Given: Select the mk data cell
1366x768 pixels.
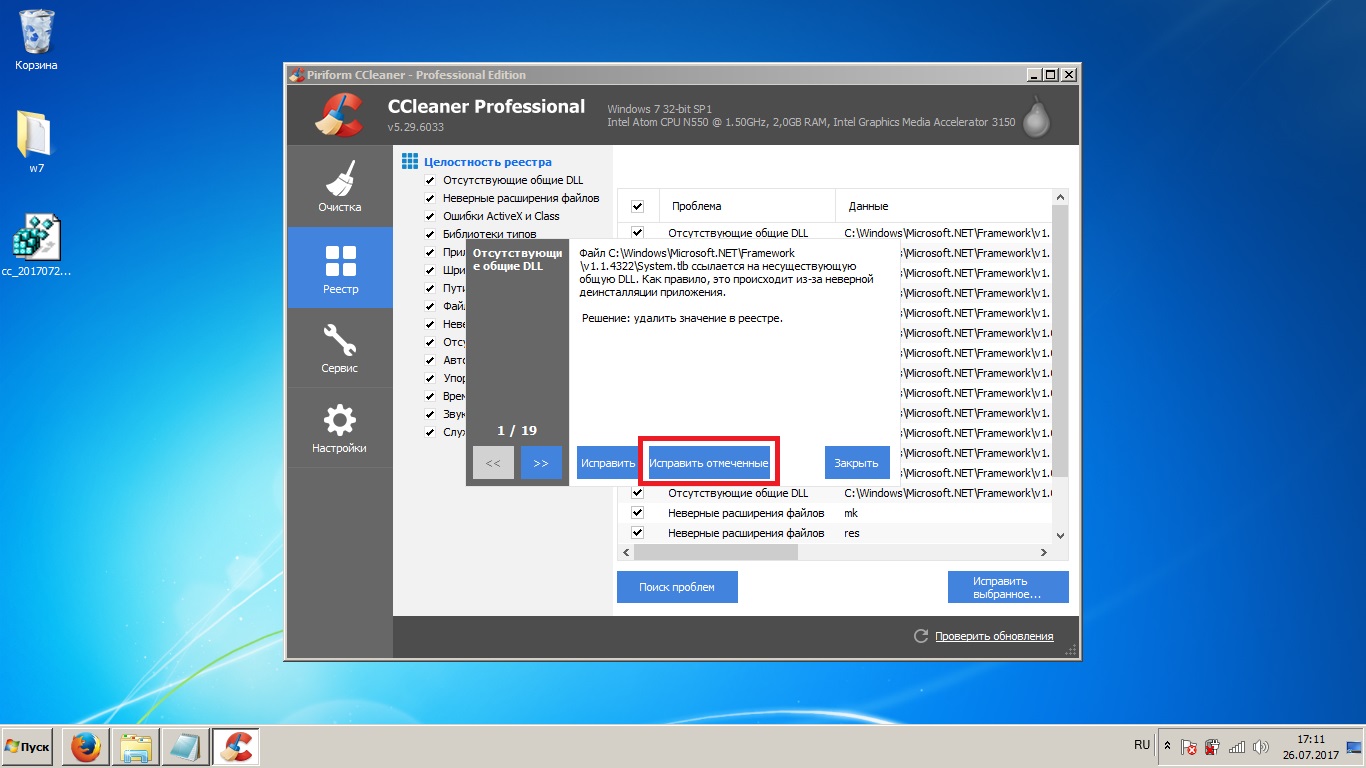Looking at the screenshot, I should 851,513.
